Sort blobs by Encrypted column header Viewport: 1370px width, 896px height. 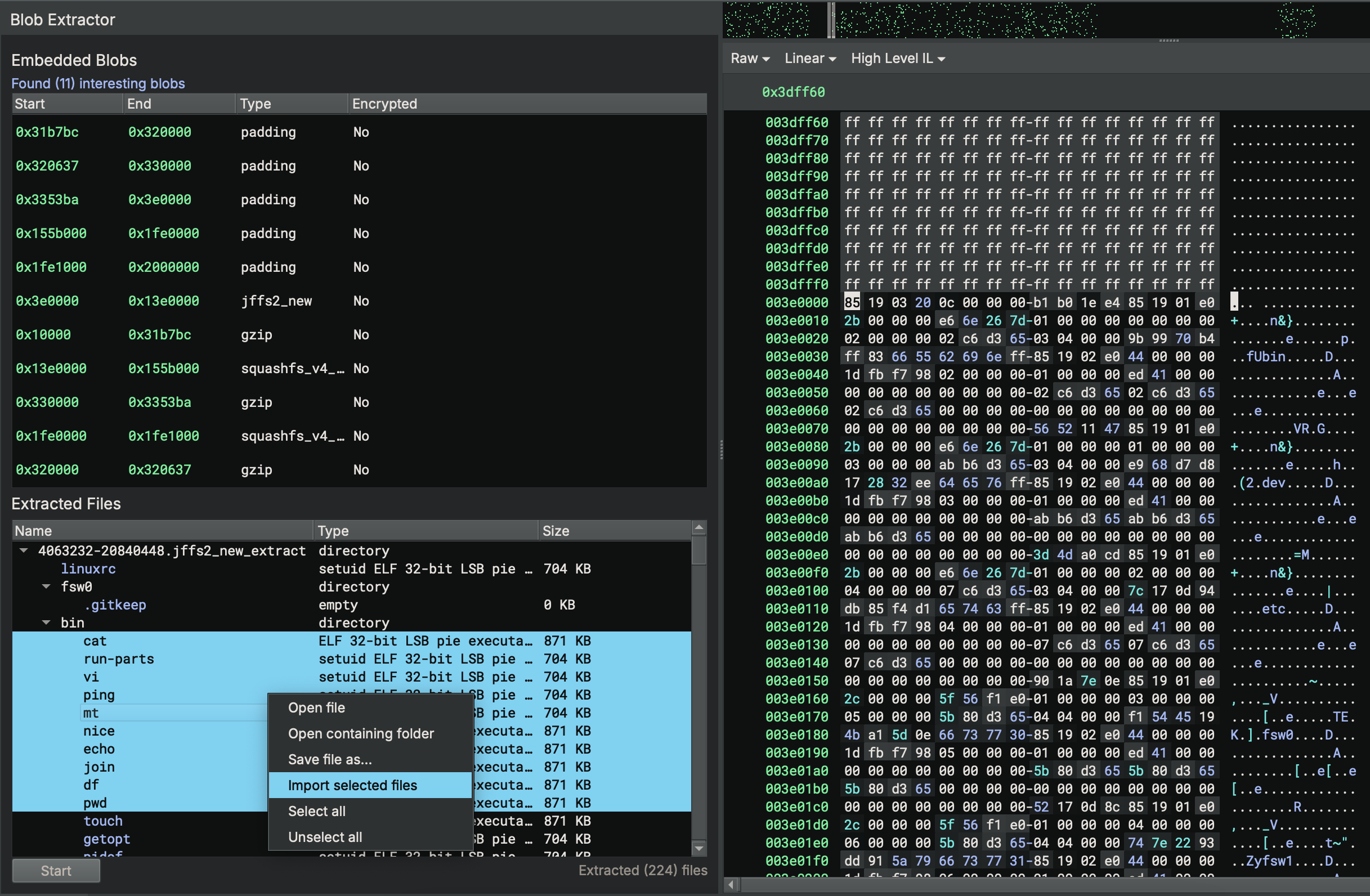click(384, 104)
